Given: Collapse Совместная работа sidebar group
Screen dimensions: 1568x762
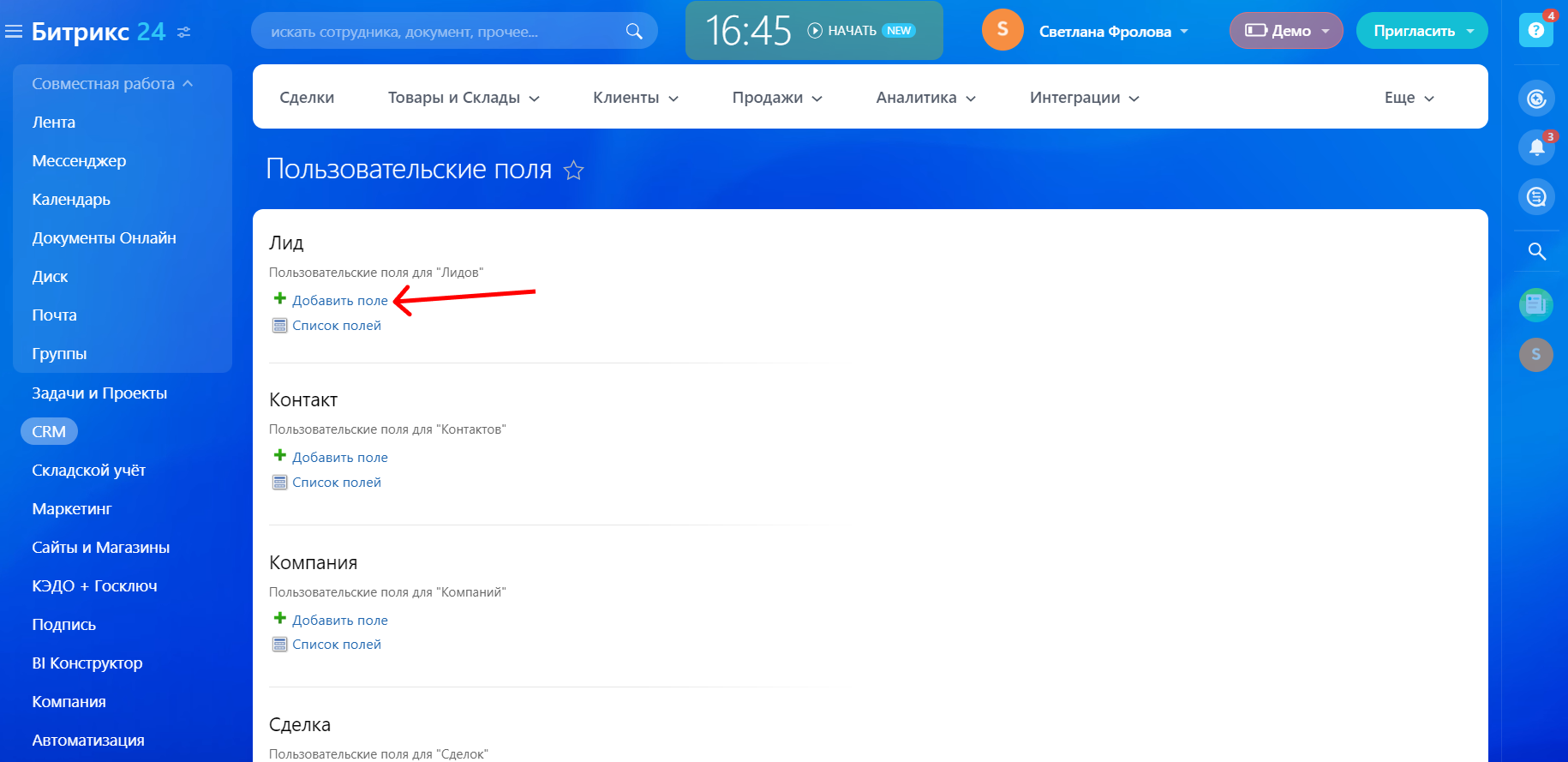Looking at the screenshot, I should 112,83.
